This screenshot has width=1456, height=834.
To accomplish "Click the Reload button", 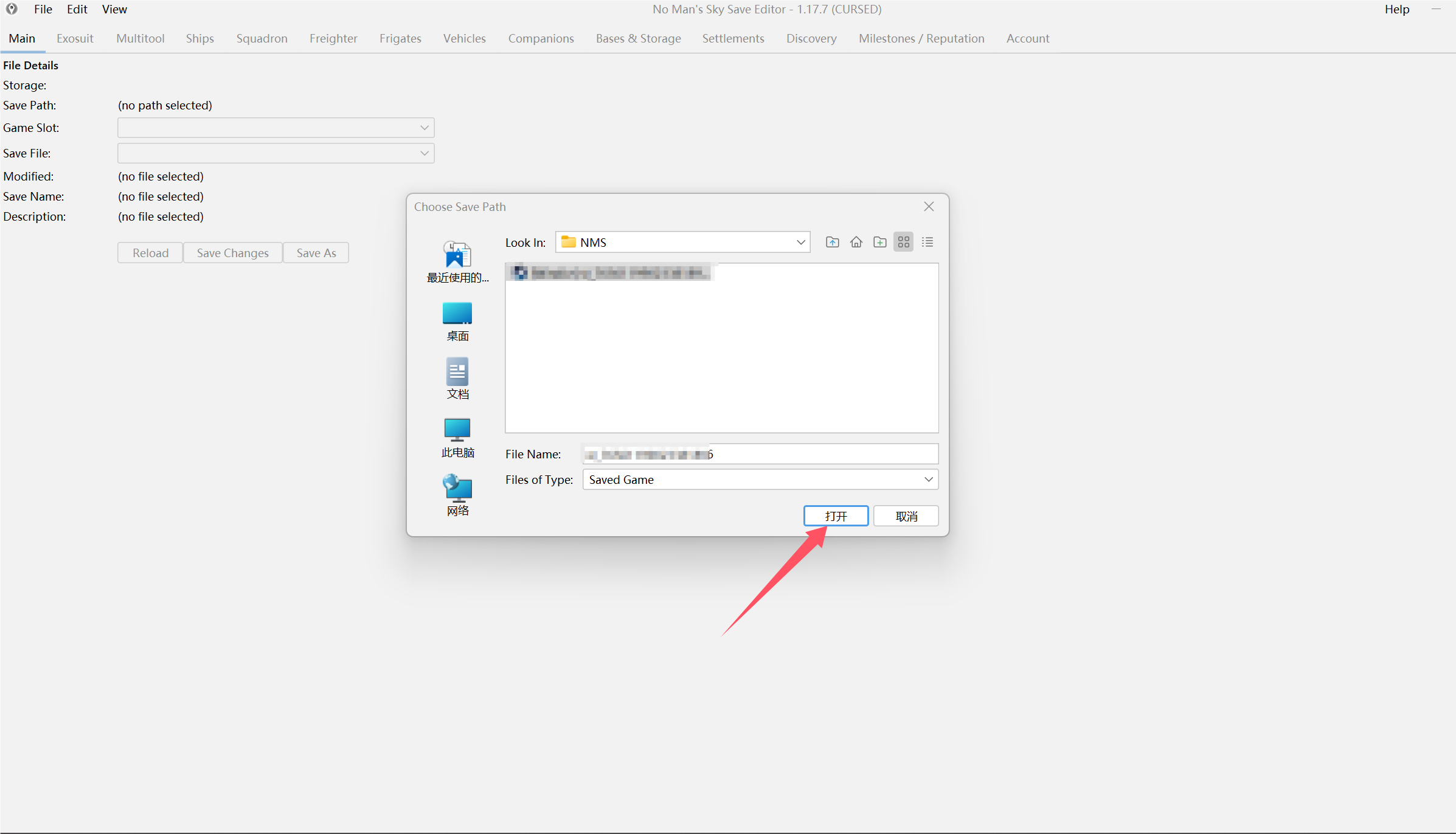I will 150,253.
